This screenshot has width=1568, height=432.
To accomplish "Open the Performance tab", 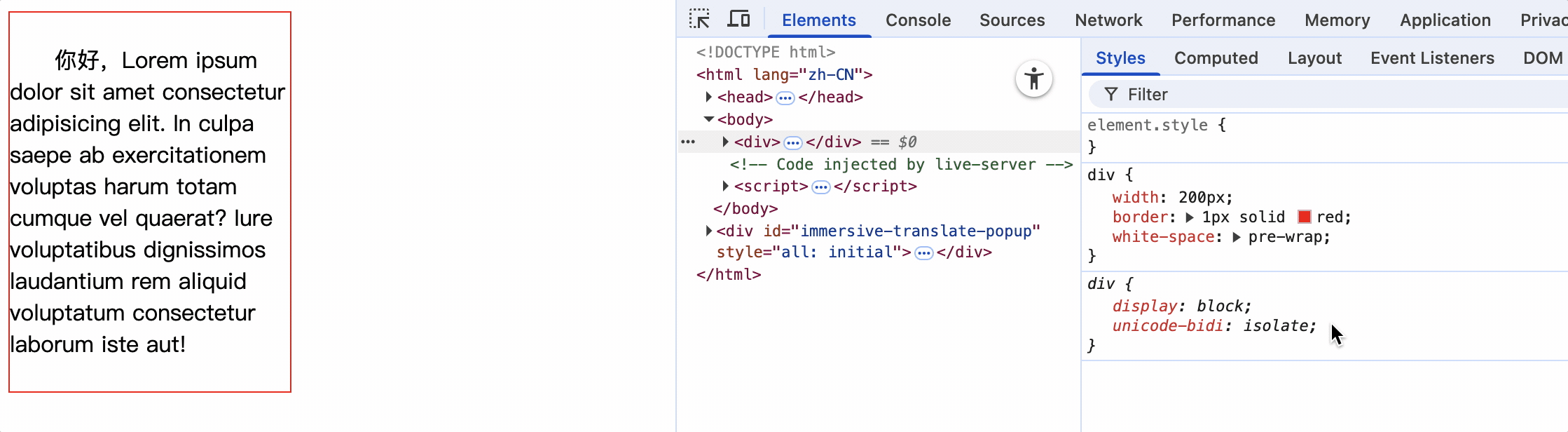I will click(1223, 20).
